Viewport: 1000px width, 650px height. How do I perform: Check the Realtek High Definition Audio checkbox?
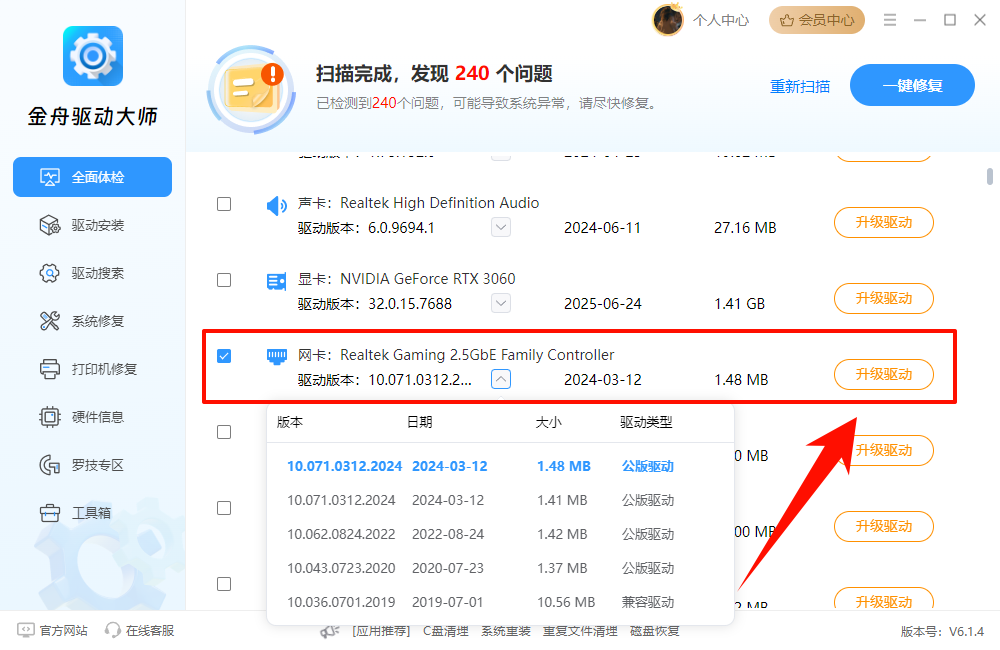(223, 204)
